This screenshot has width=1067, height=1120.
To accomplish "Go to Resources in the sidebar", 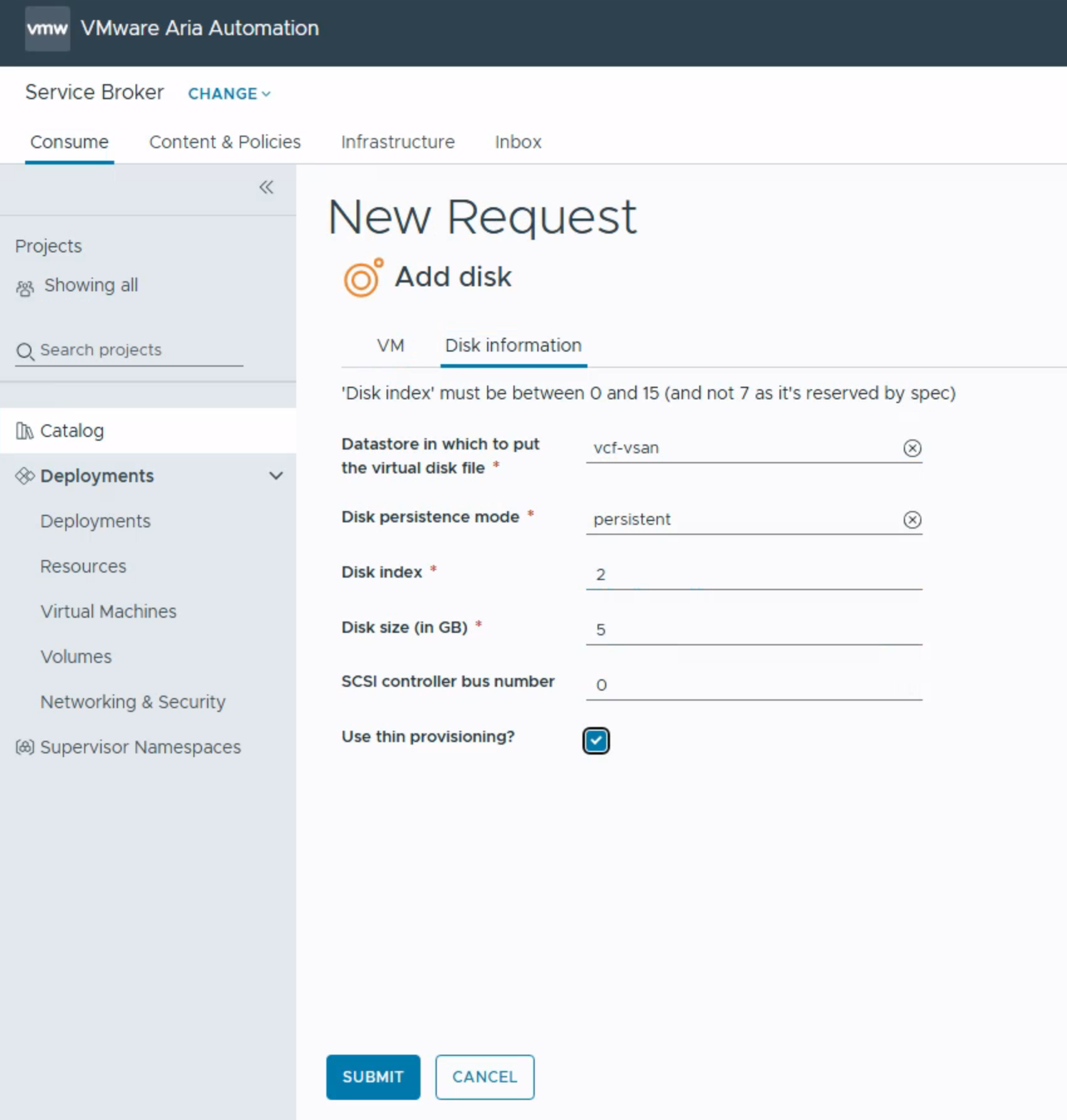I will pos(83,566).
